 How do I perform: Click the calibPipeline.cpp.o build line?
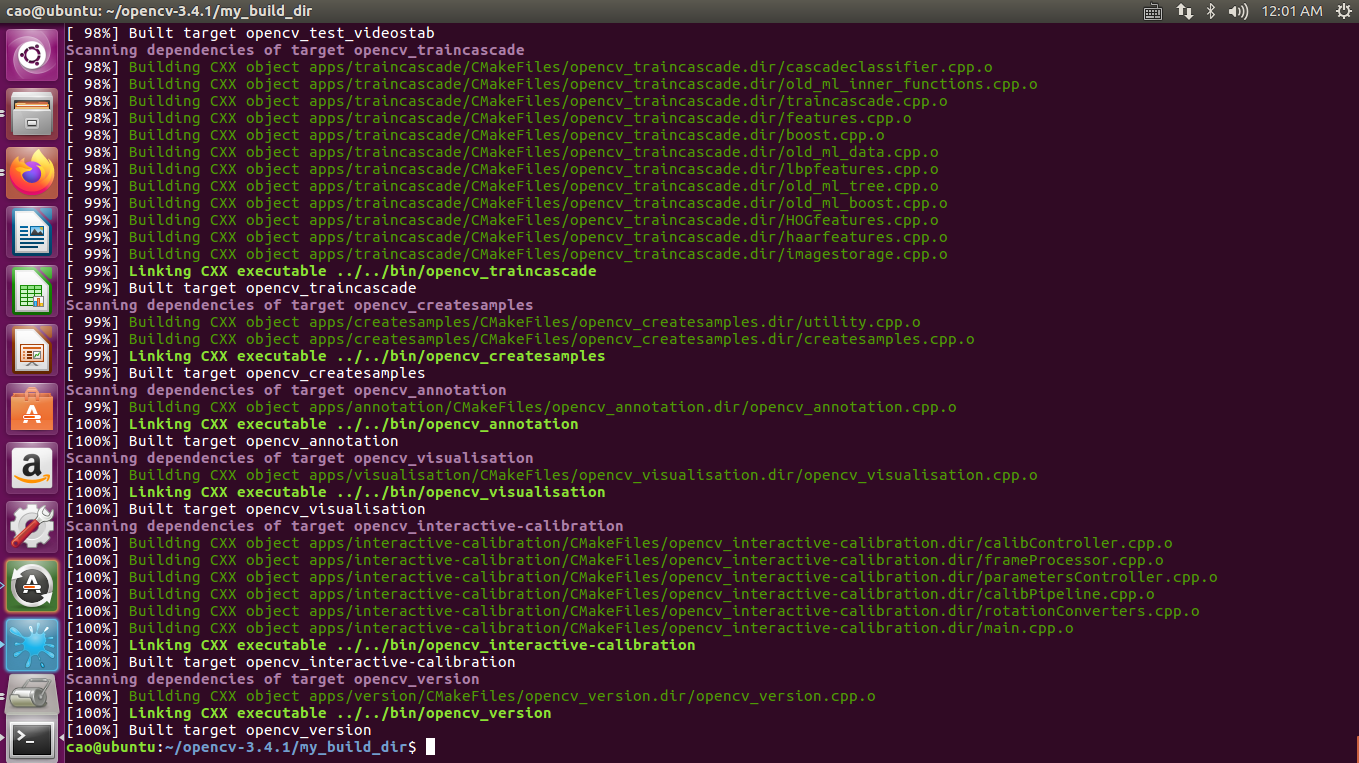coord(610,594)
